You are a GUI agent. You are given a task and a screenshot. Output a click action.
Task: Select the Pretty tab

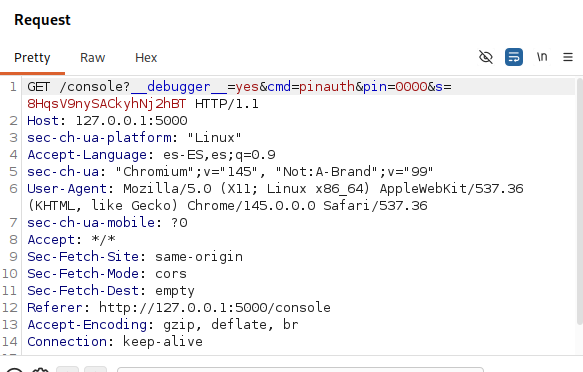32,58
